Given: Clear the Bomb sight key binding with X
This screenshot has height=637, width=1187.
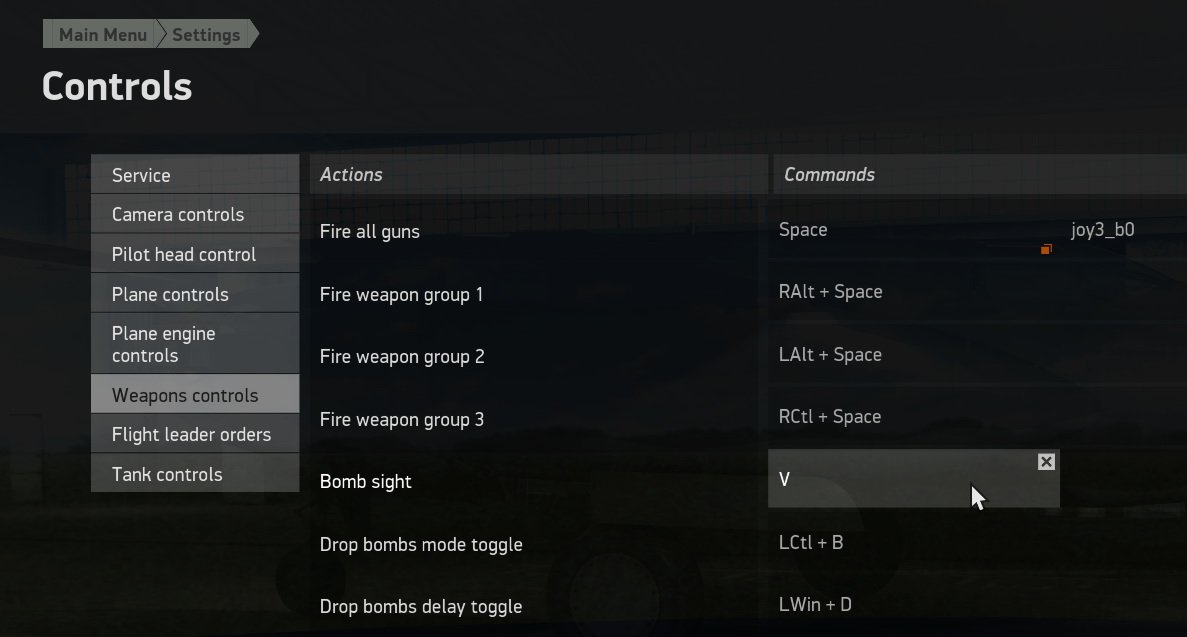Looking at the screenshot, I should pos(1046,462).
